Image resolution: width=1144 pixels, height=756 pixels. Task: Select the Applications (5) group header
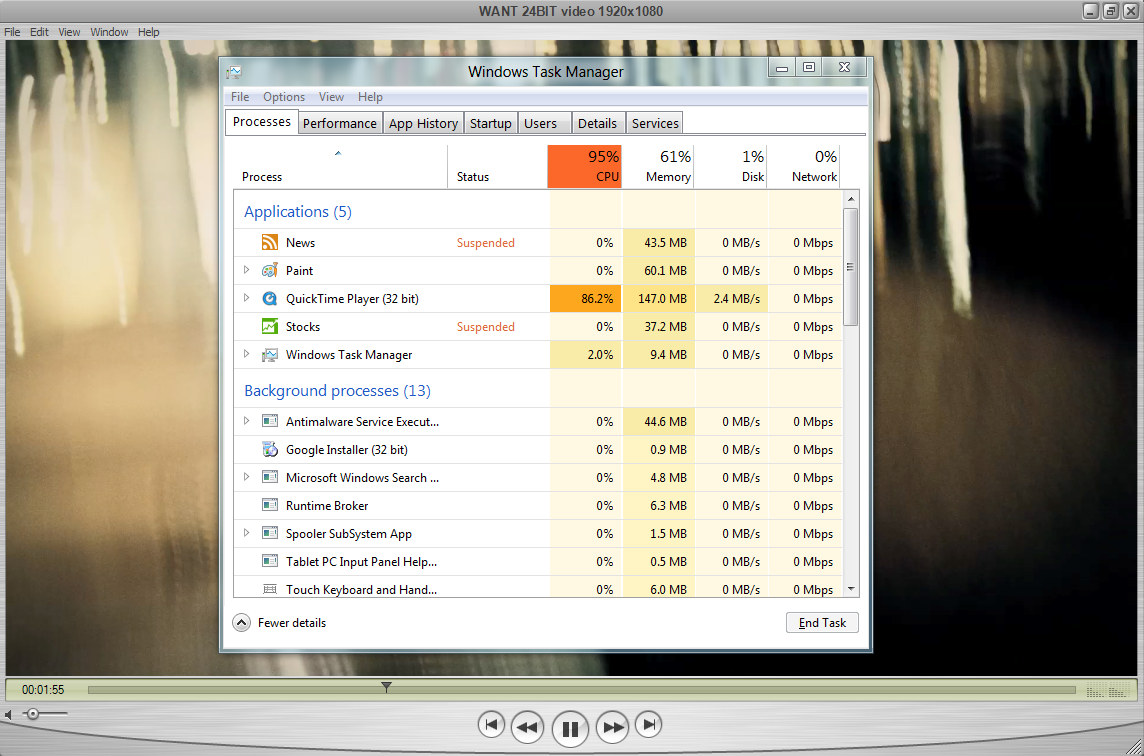298,212
